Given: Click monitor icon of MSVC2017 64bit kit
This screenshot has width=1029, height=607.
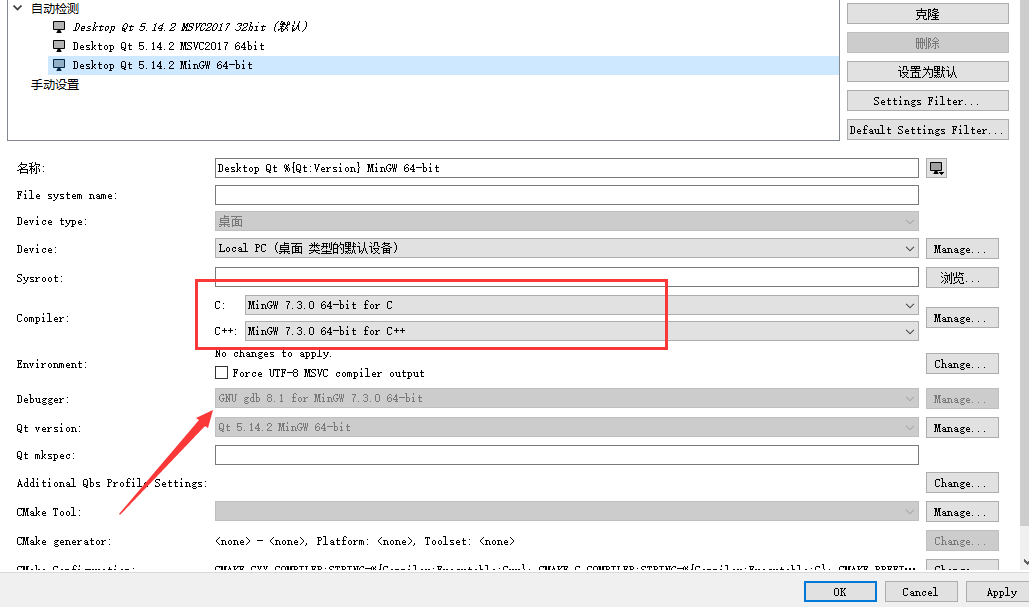Looking at the screenshot, I should coord(59,46).
